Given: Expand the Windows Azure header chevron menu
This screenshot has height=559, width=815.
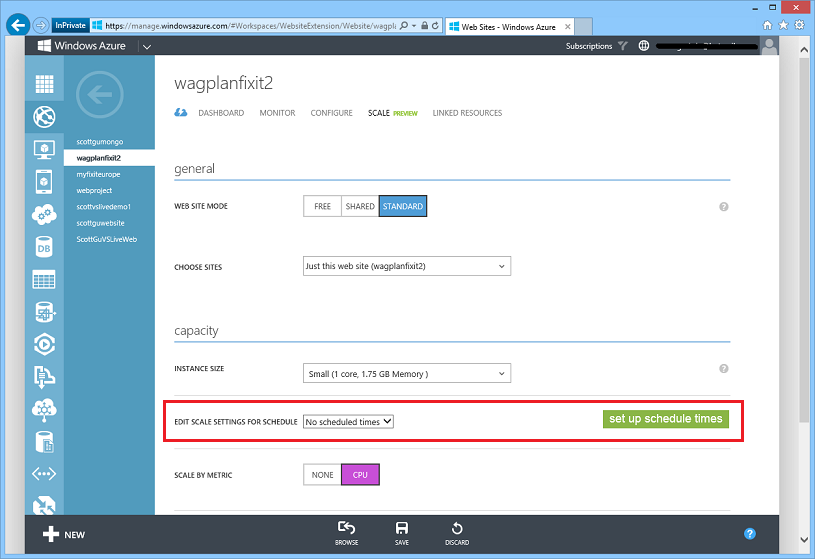Looking at the screenshot, I should pos(147,46).
